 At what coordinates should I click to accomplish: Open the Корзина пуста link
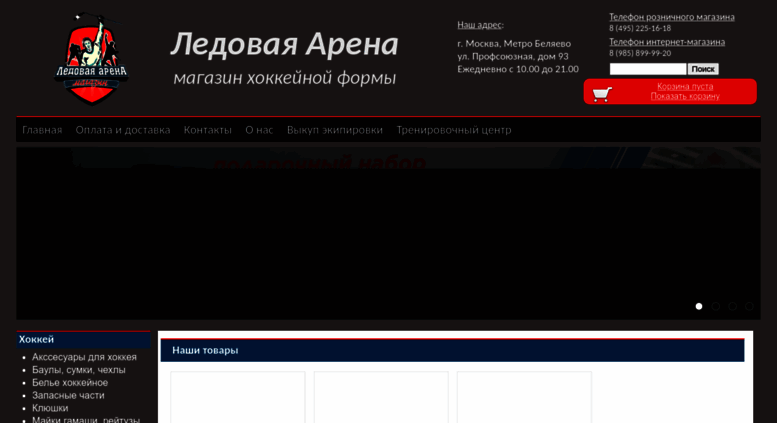pyautogui.click(x=685, y=86)
